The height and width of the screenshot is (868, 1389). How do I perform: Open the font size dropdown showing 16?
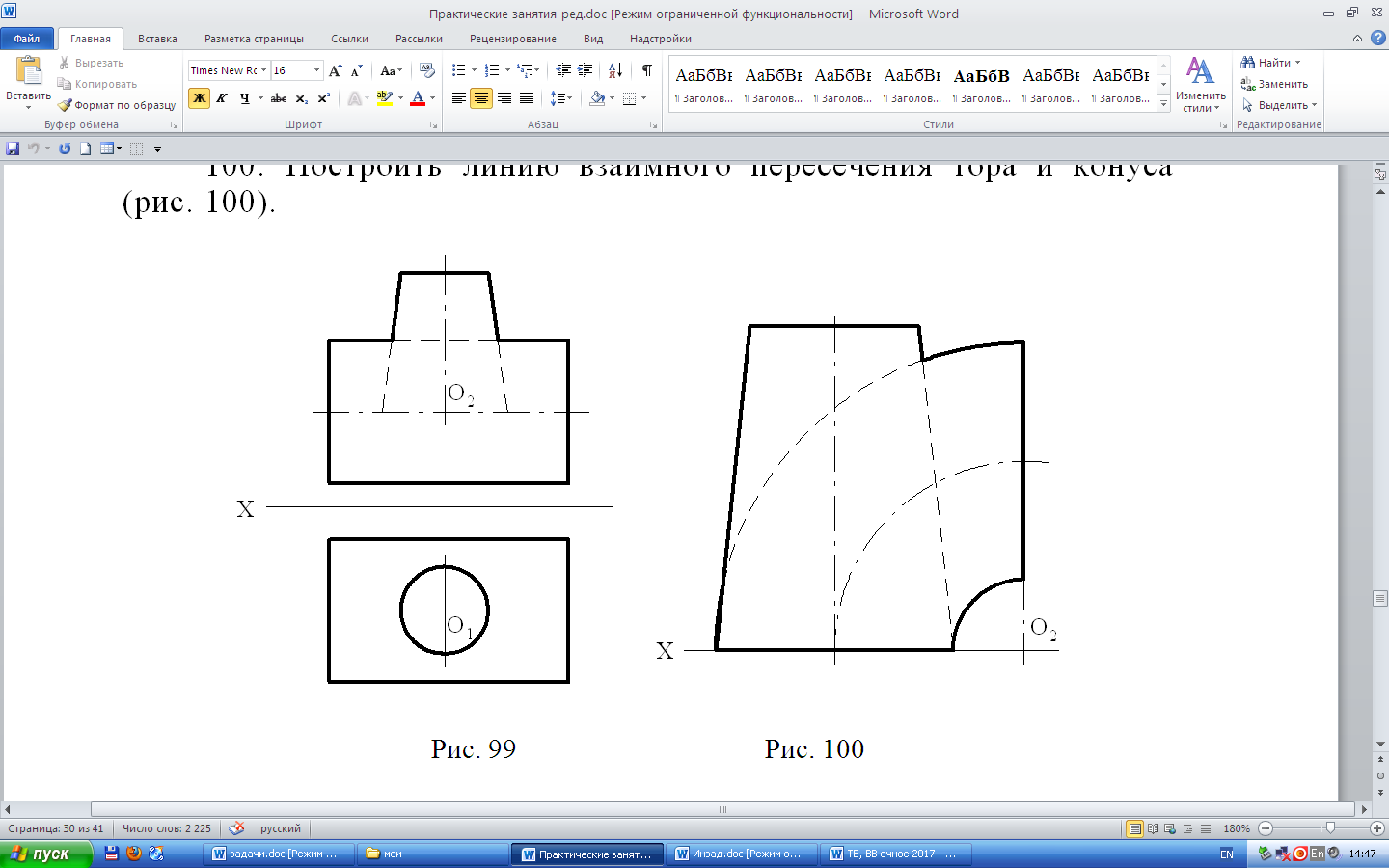316,70
